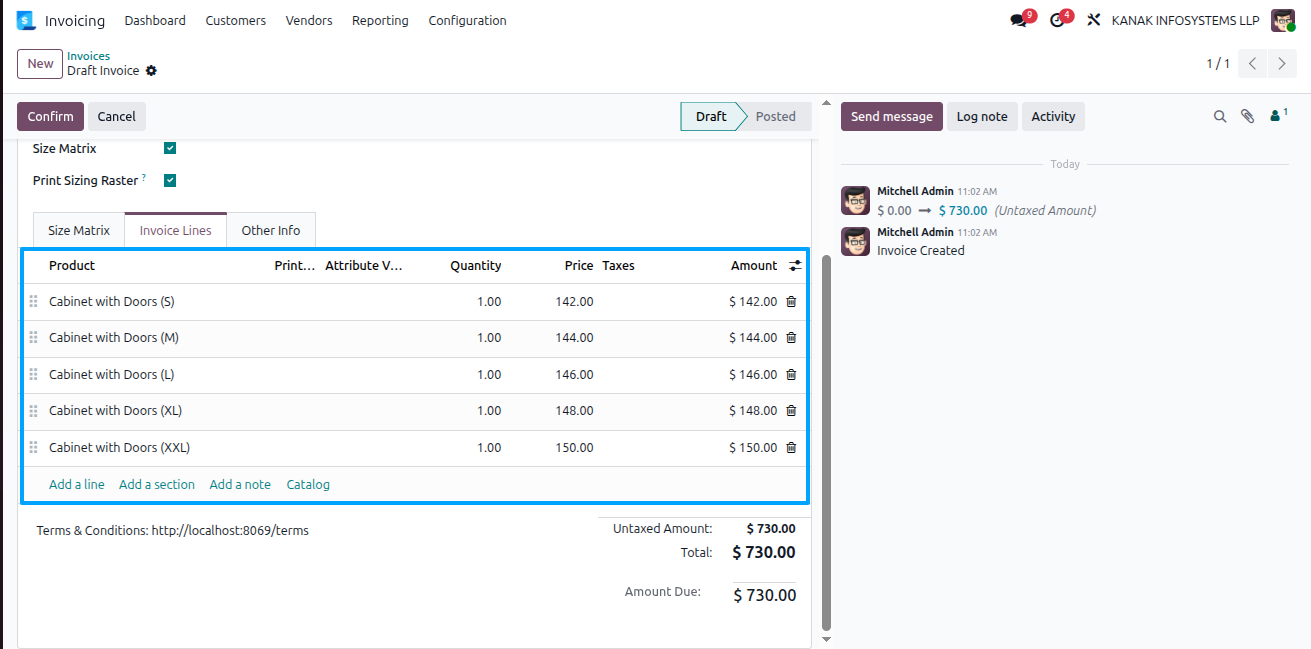Open the Customers menu
The width and height of the screenshot is (1311, 649).
pos(236,20)
